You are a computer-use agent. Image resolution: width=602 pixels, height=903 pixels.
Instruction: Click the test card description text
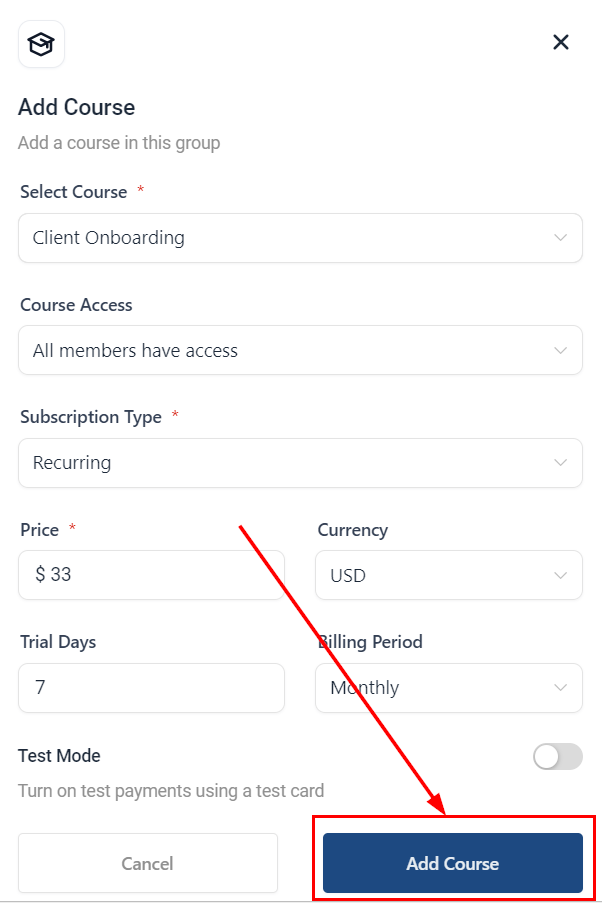171,791
